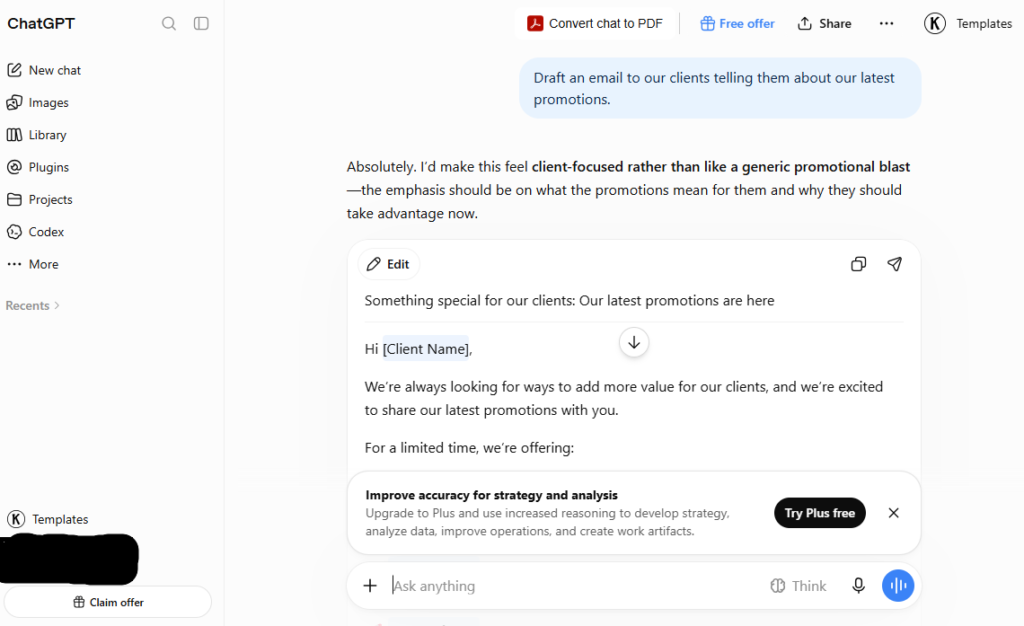The height and width of the screenshot is (626, 1024).
Task: Open Library in the sidebar
Action: click(37, 134)
